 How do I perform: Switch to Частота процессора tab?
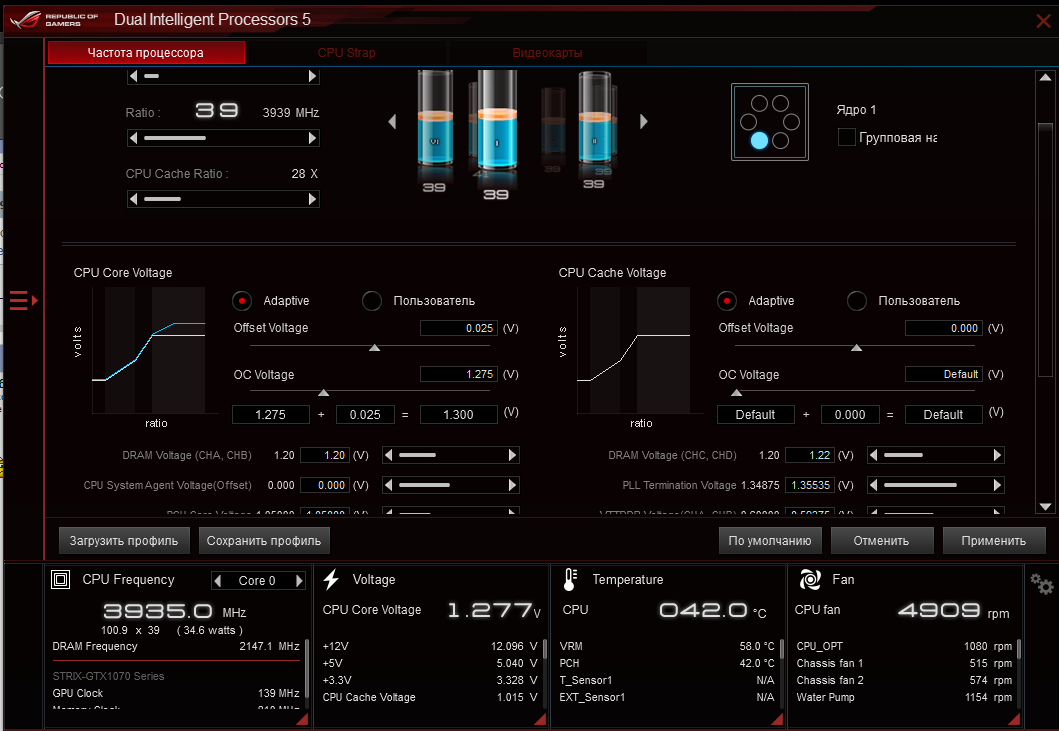pos(146,53)
